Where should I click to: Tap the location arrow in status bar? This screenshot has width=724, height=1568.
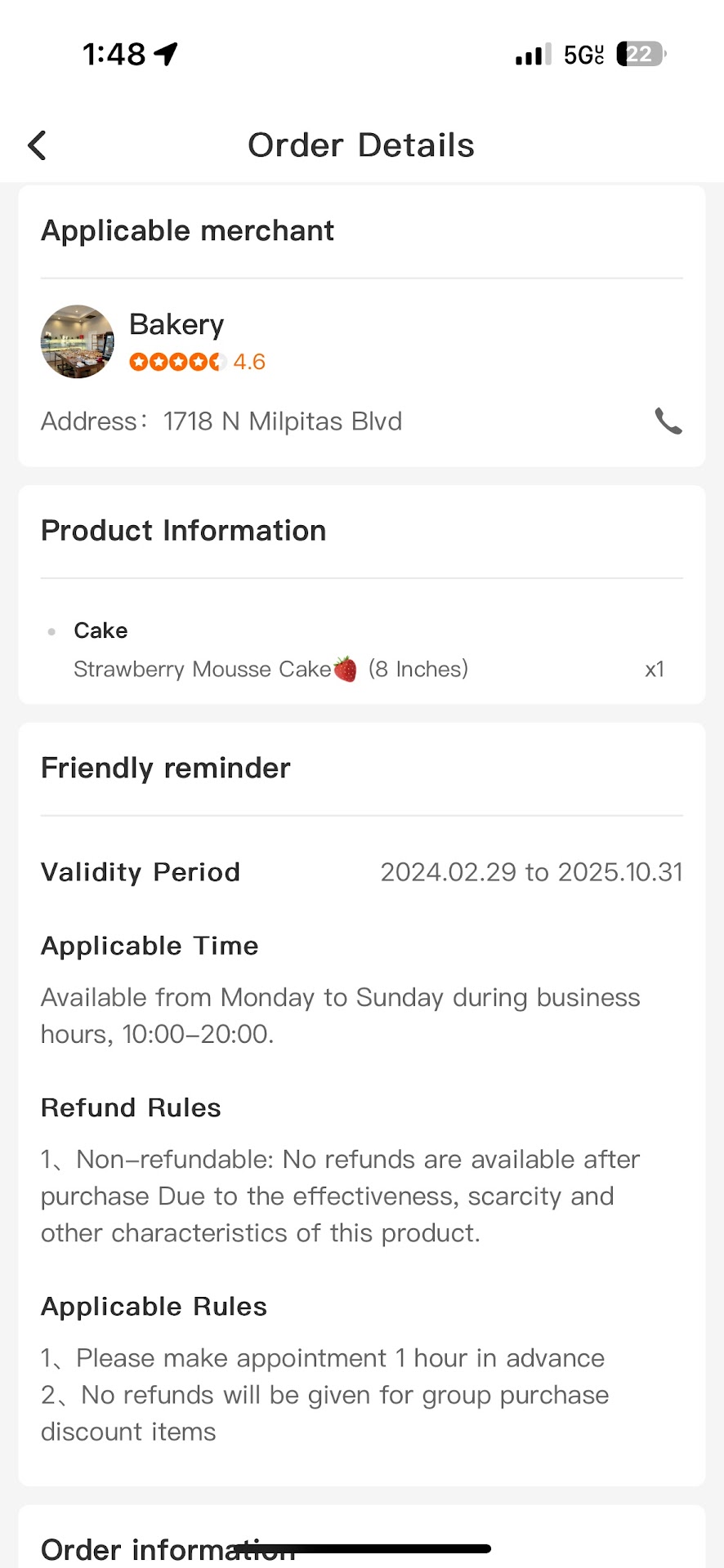[x=167, y=54]
